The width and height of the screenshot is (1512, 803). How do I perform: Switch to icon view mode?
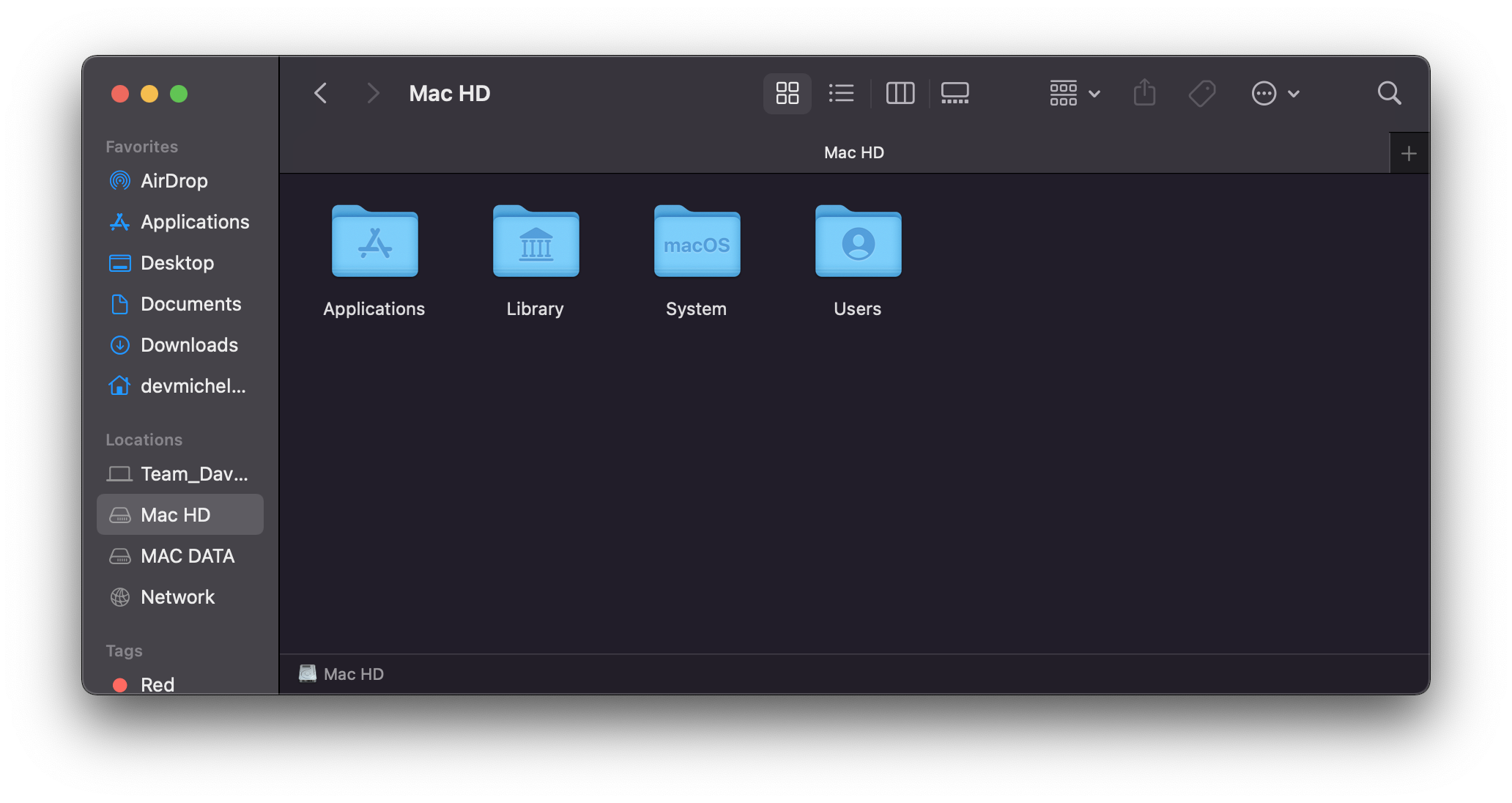click(787, 93)
